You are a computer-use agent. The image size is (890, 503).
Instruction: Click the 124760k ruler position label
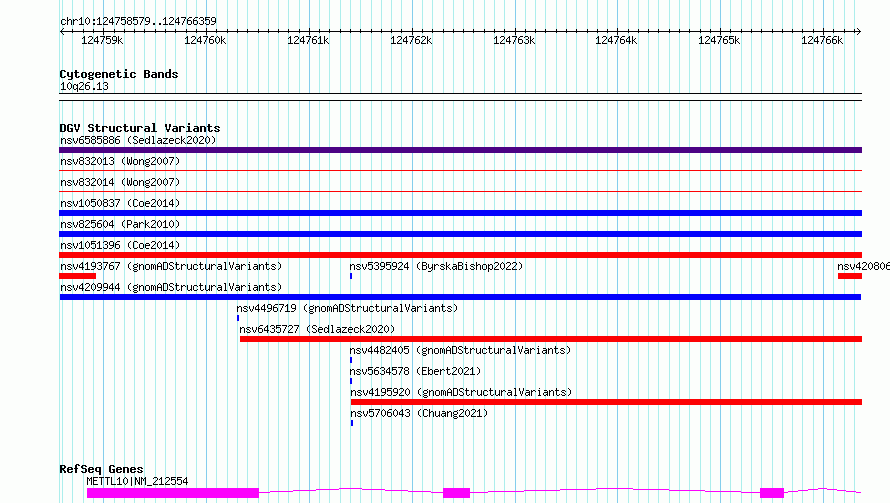(205, 40)
